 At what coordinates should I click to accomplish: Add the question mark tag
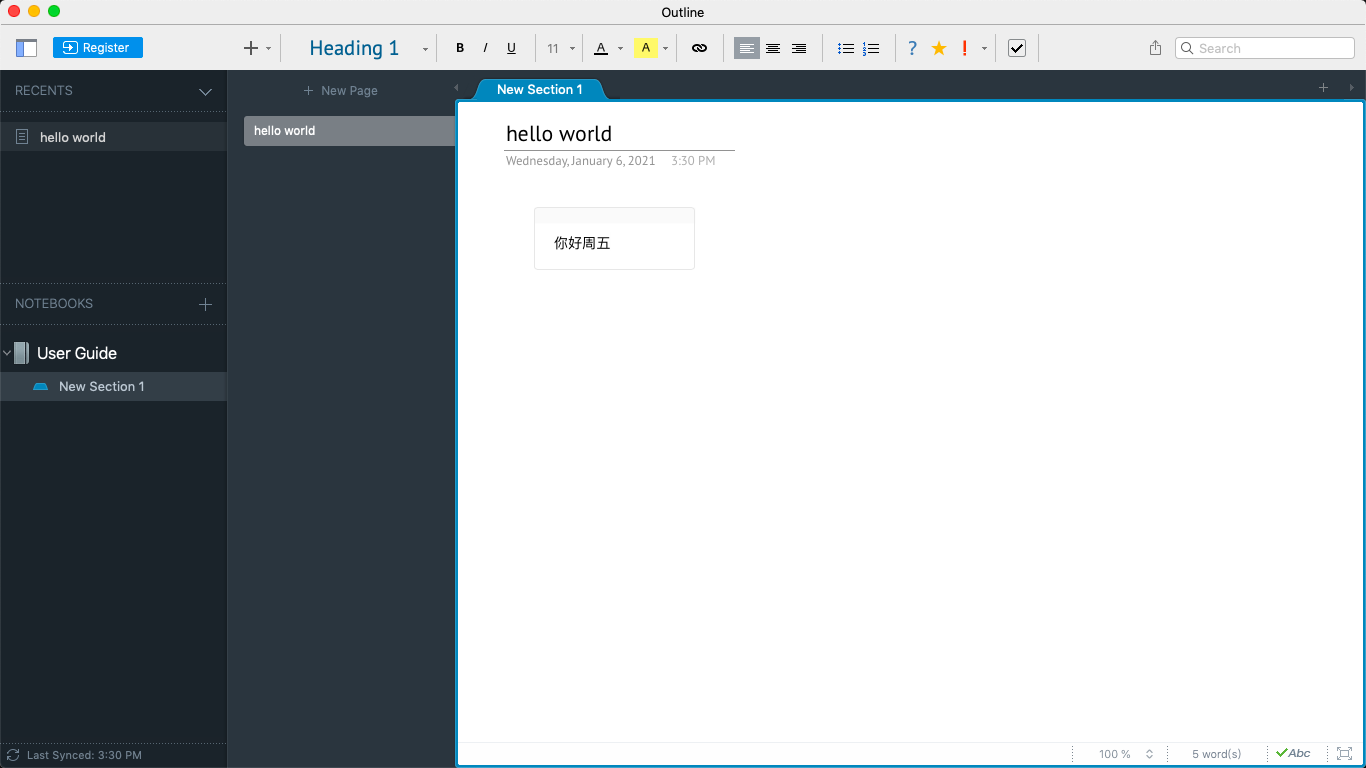(x=912, y=48)
